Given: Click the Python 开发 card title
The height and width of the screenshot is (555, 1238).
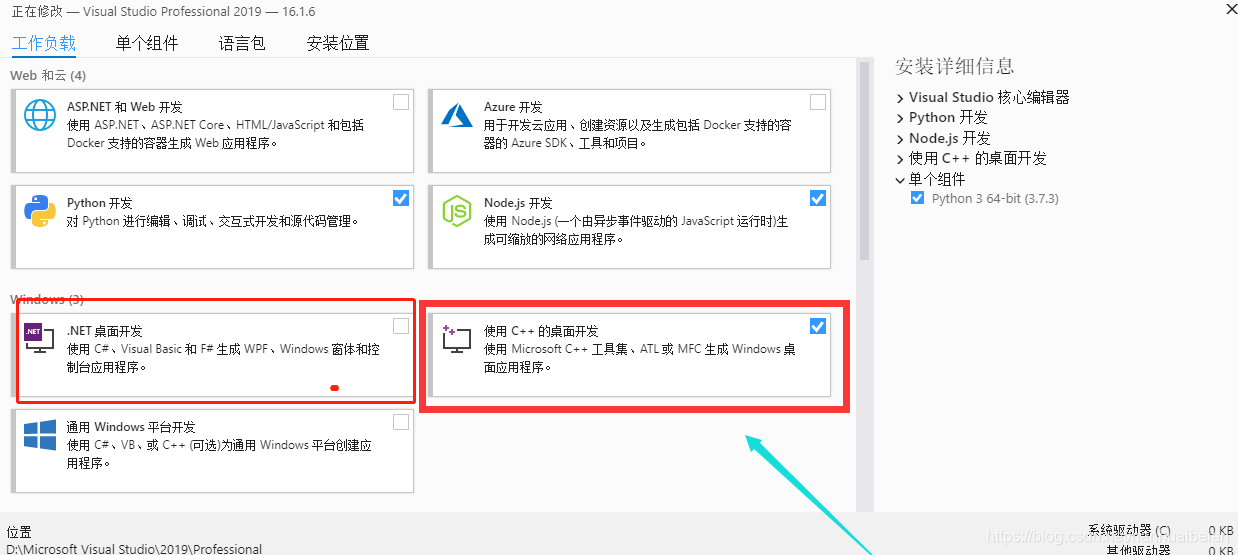Looking at the screenshot, I should pyautogui.click(x=100, y=202).
